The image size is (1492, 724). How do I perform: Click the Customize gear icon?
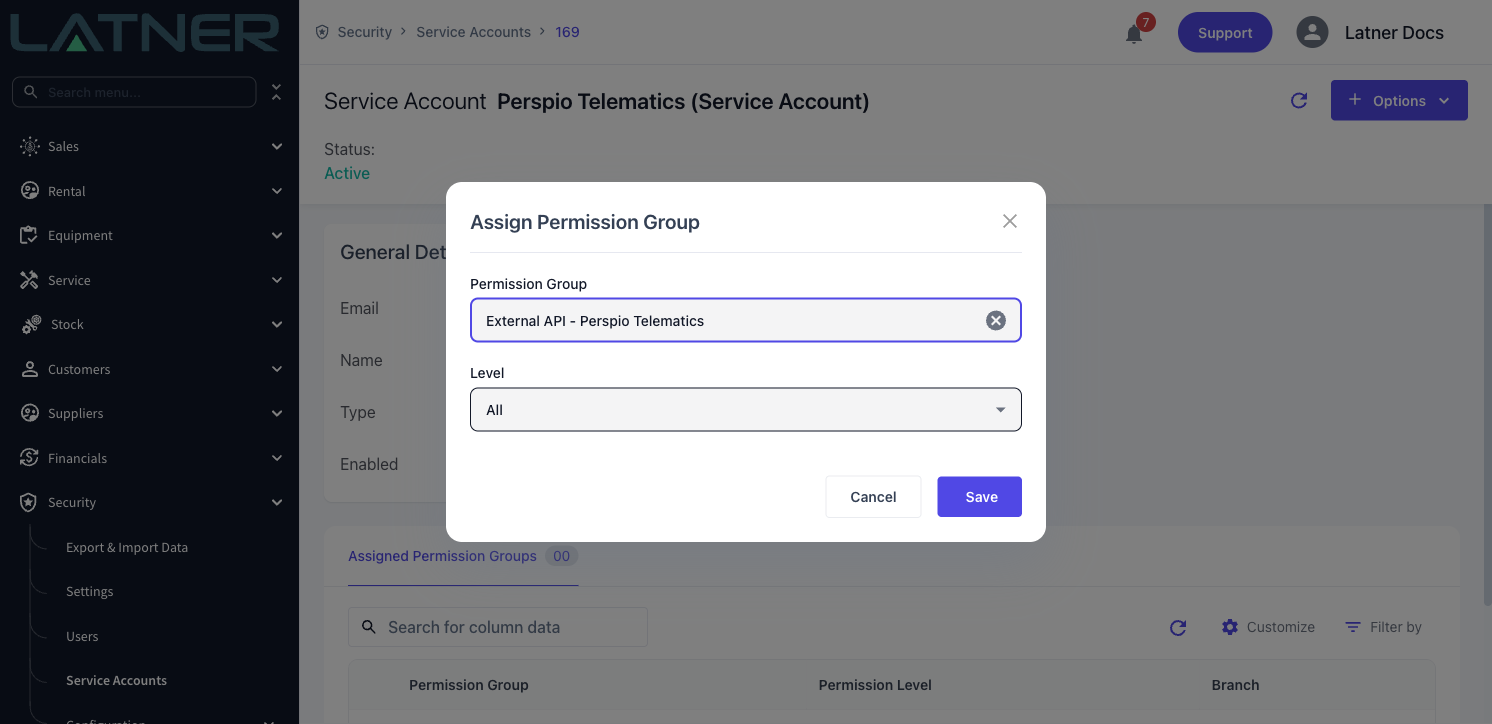point(1230,627)
